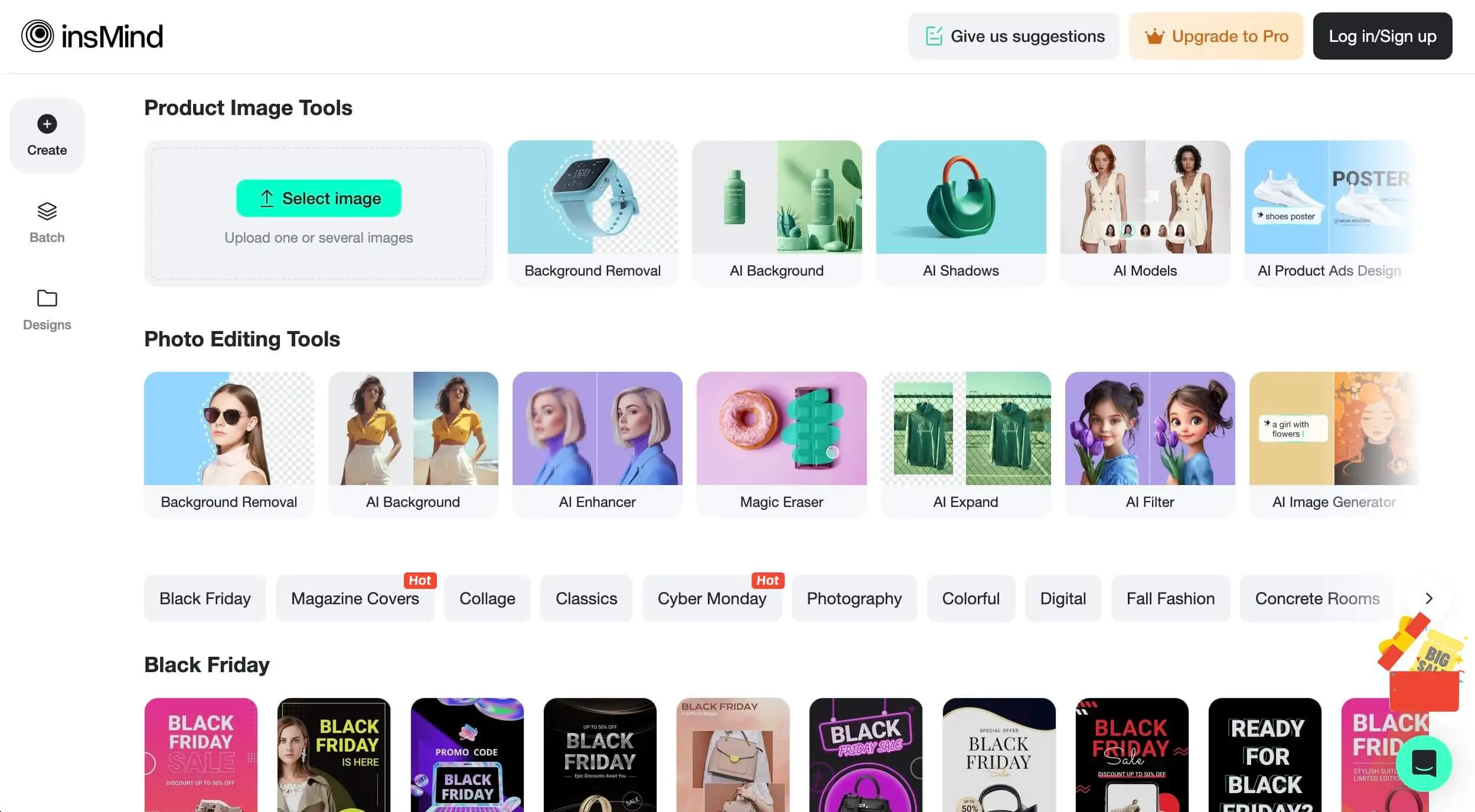Select the Cyber Monday Hot tab

click(x=712, y=598)
